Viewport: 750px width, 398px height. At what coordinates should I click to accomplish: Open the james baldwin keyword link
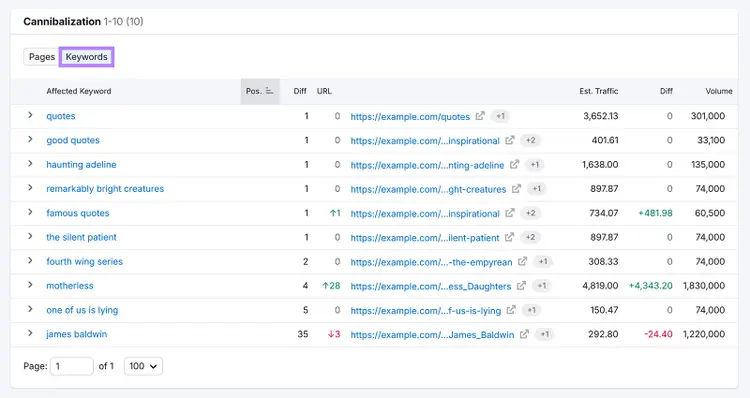click(77, 334)
